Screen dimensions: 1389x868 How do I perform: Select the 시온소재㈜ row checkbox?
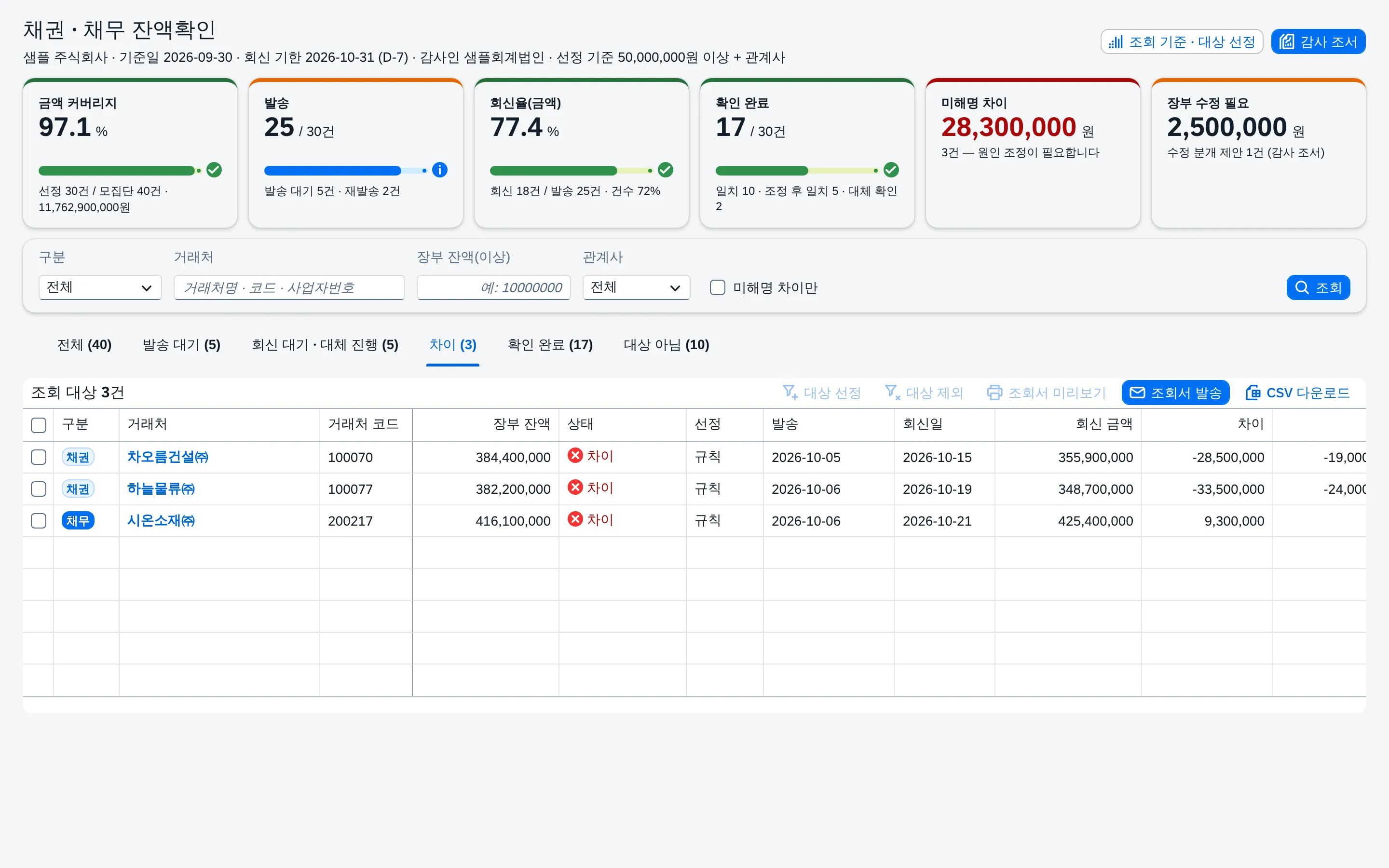point(39,521)
